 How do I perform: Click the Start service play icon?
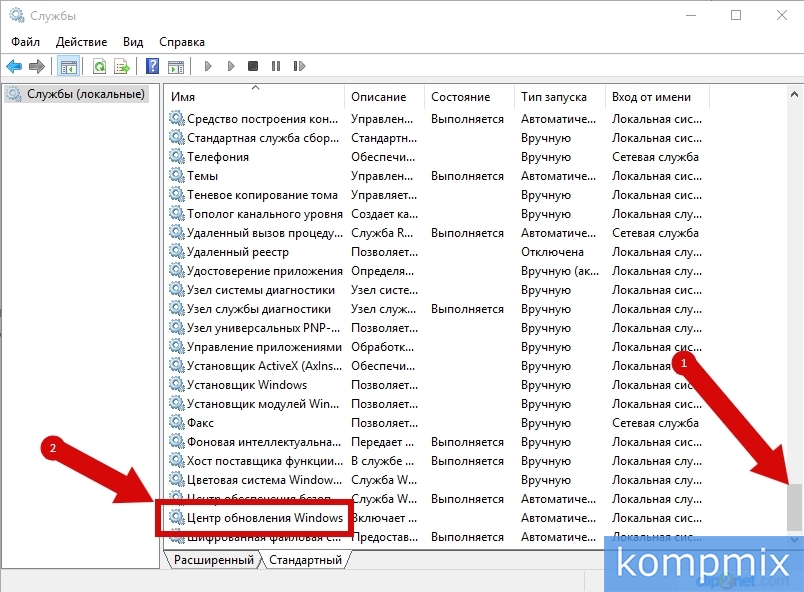[208, 66]
